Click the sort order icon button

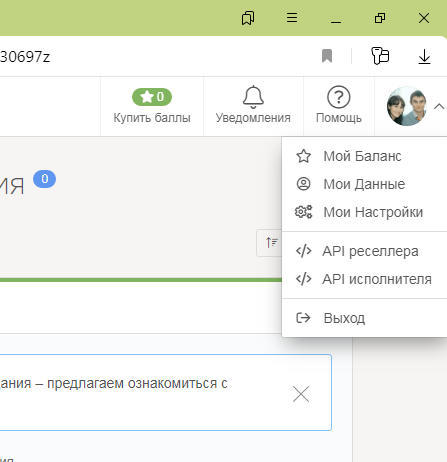[270, 243]
